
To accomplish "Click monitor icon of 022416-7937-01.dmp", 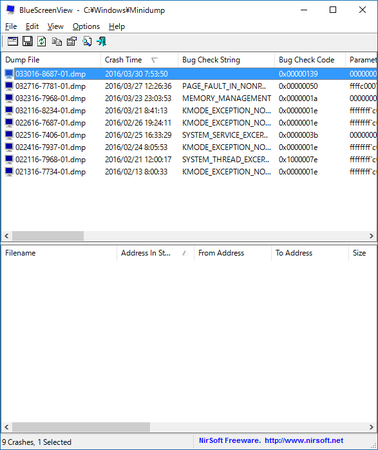I will 9,147.
